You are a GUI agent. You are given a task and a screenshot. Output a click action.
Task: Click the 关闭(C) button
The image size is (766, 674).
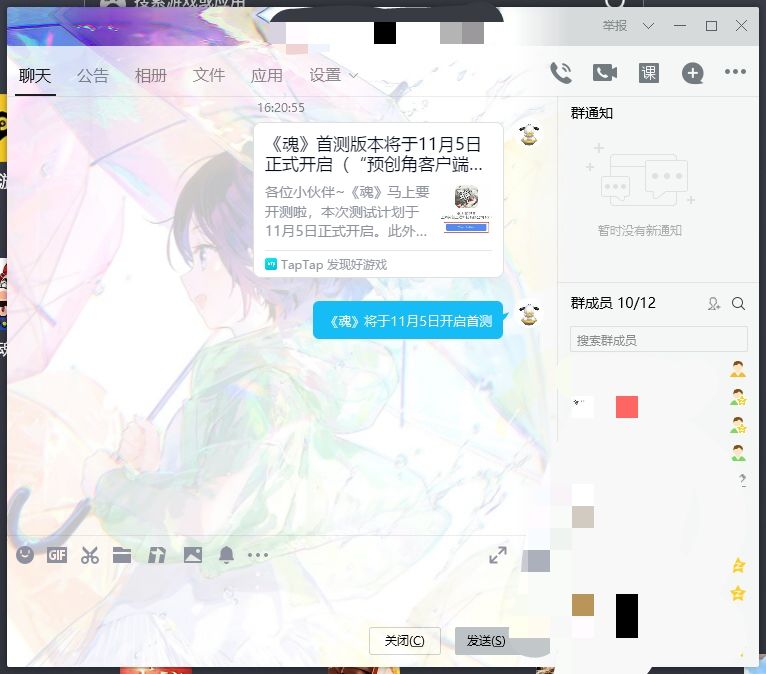tap(404, 640)
